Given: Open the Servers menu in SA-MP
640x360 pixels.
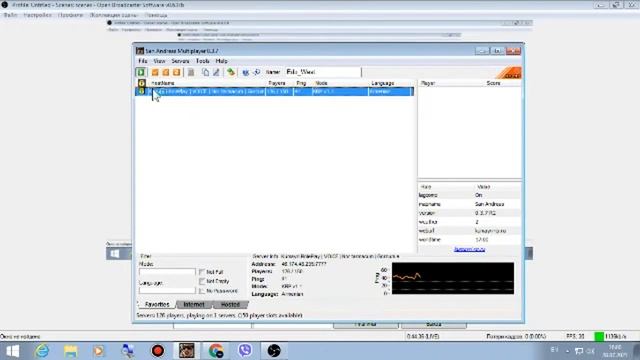Looking at the screenshot, I should pos(180,61).
